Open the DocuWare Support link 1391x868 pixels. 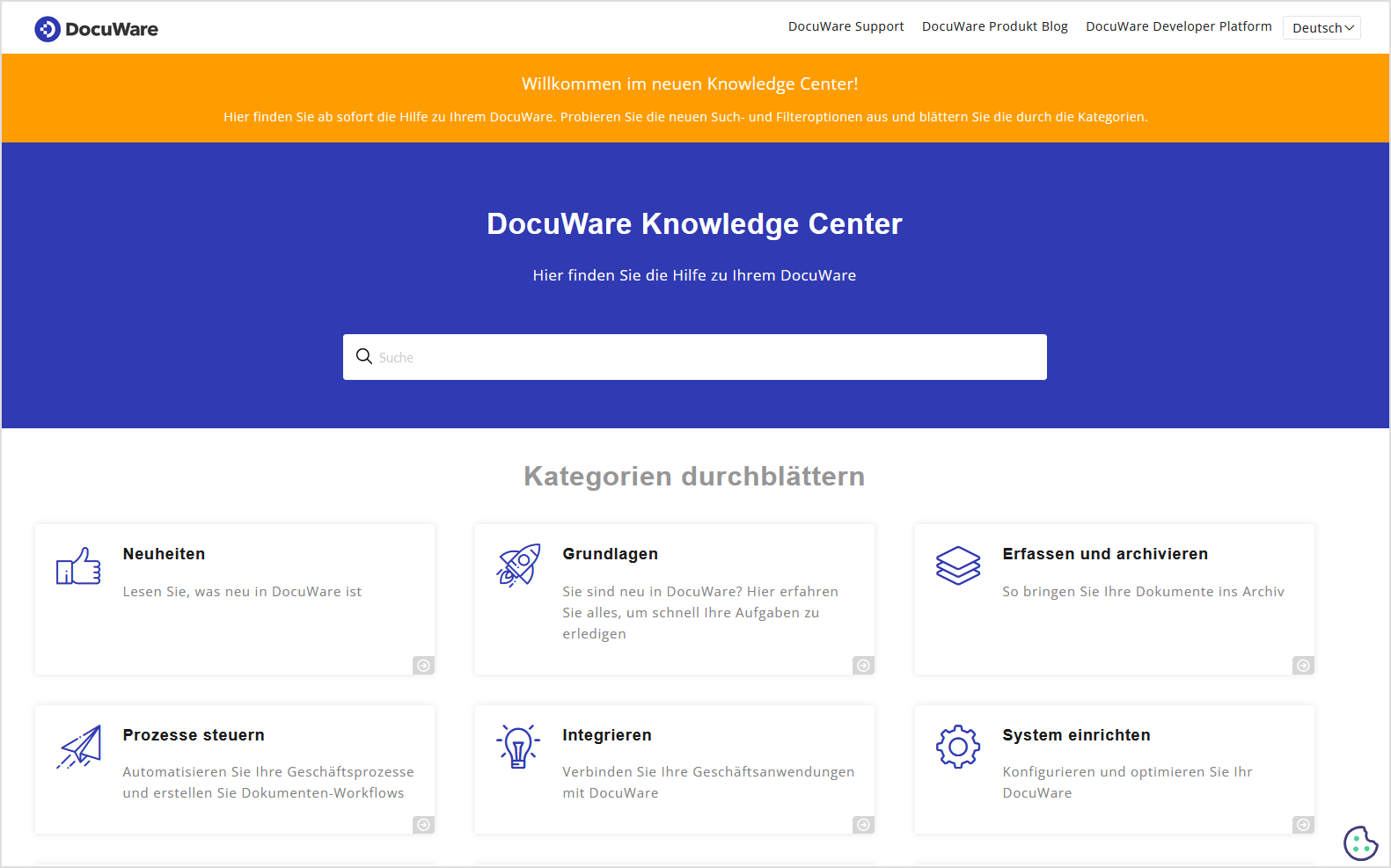[846, 26]
